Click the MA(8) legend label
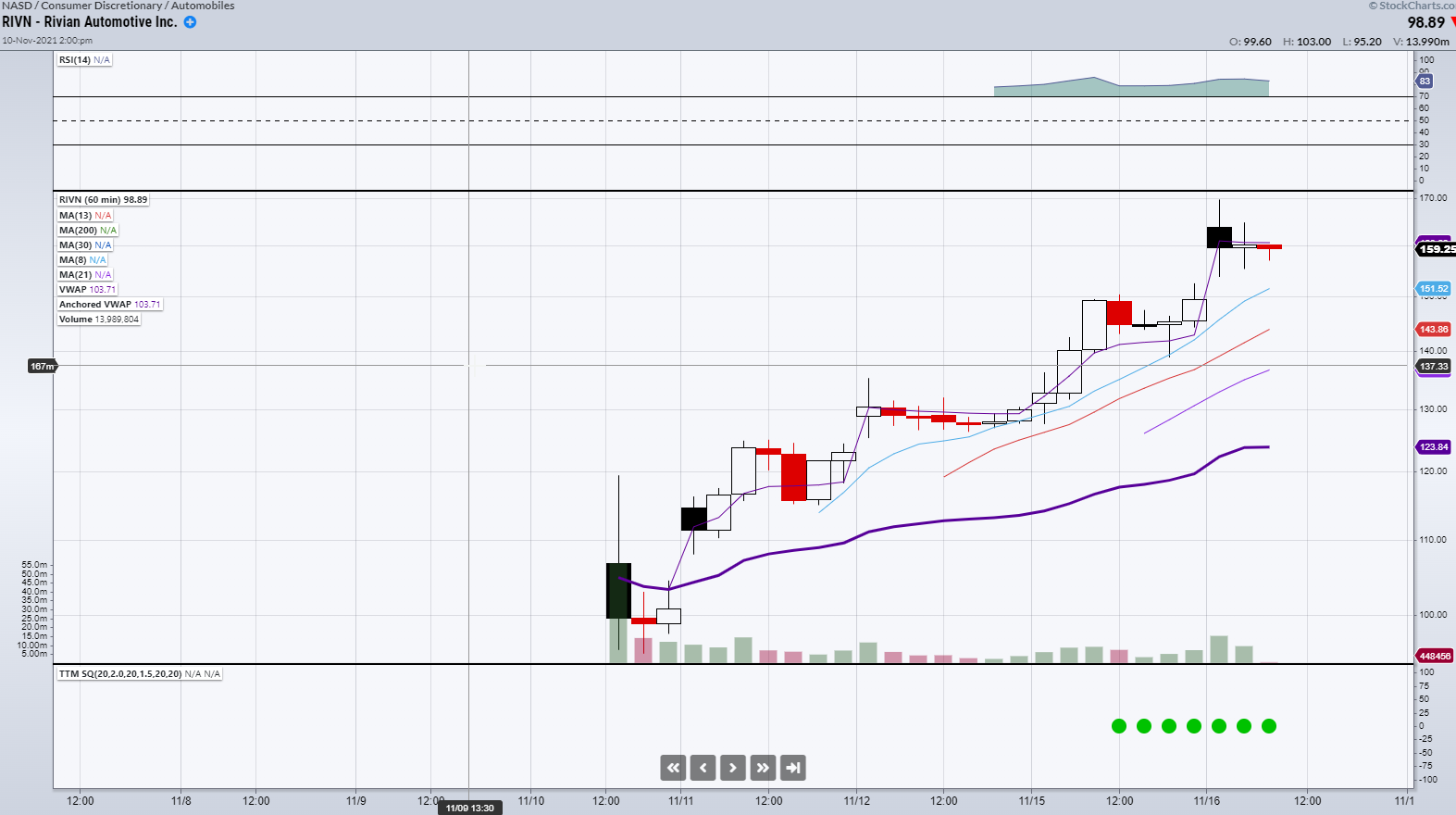 pos(82,260)
